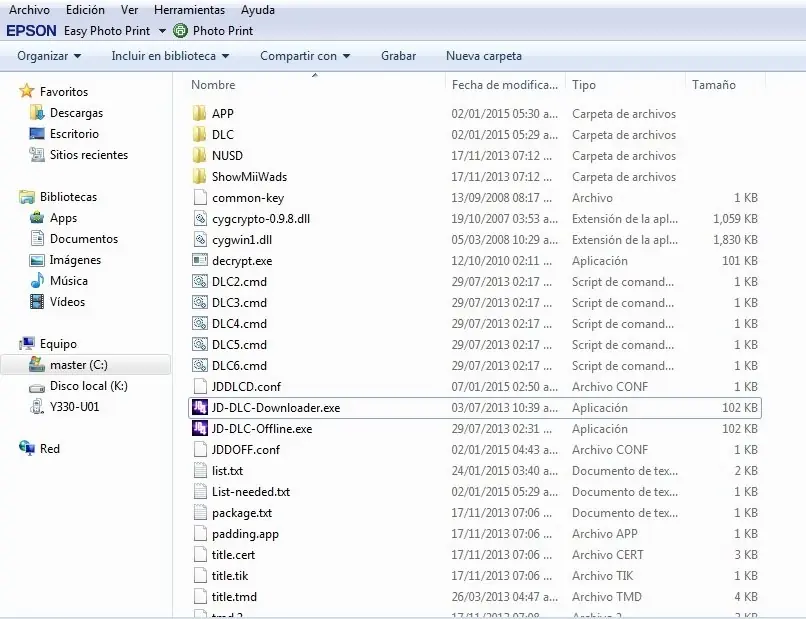Select the NUSD folder icon
806x619 pixels.
pos(199,155)
